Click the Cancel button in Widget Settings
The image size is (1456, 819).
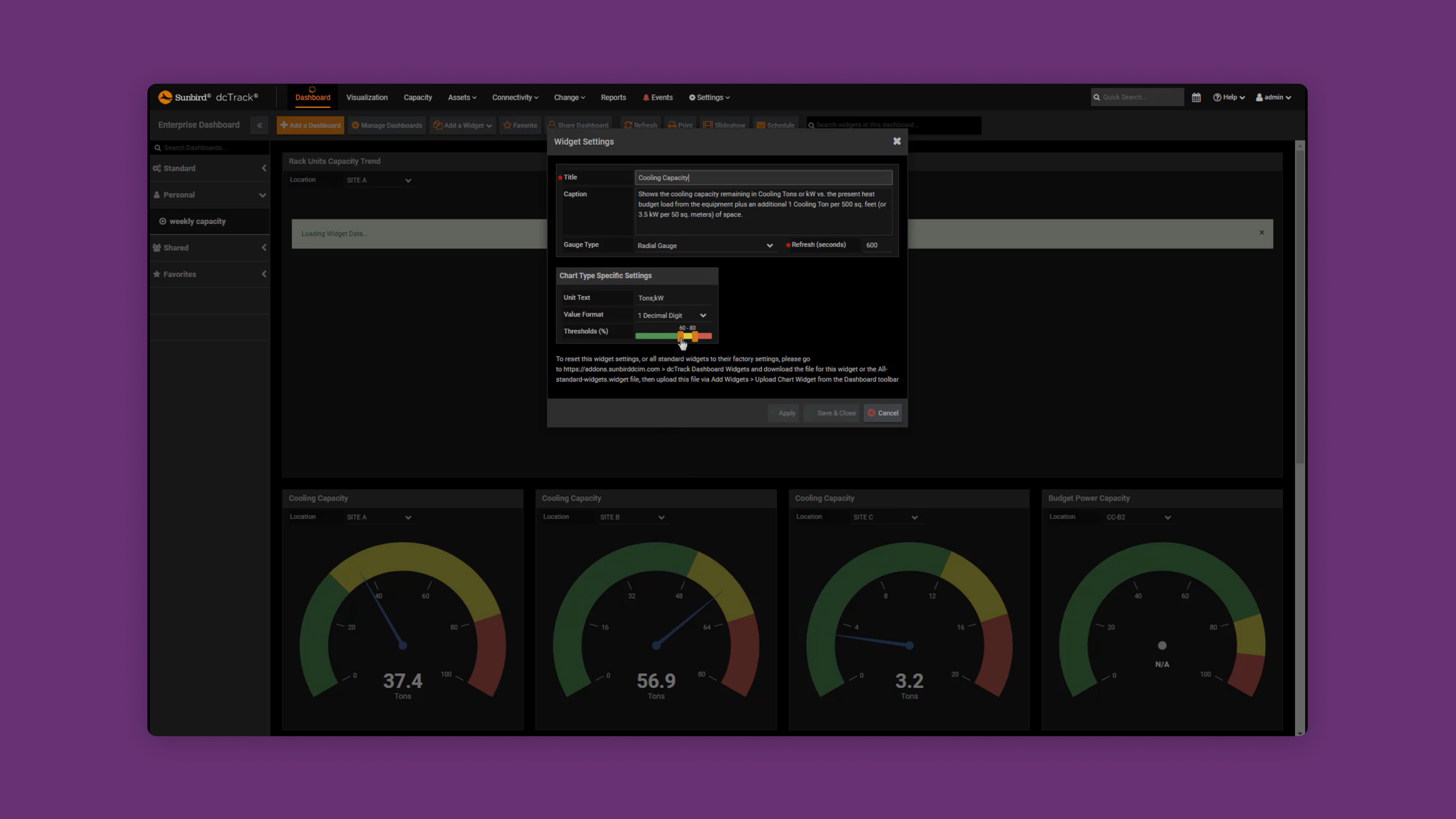tap(883, 413)
